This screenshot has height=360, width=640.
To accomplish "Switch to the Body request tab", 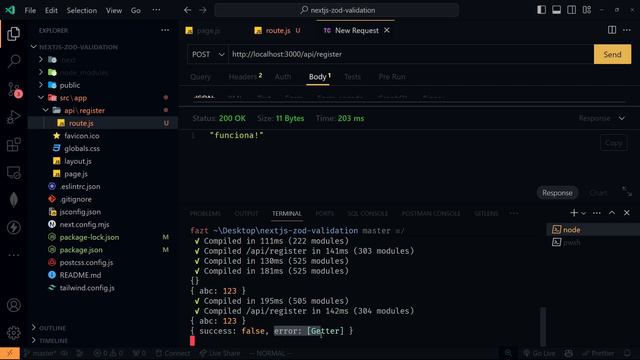I will pyautogui.click(x=319, y=77).
